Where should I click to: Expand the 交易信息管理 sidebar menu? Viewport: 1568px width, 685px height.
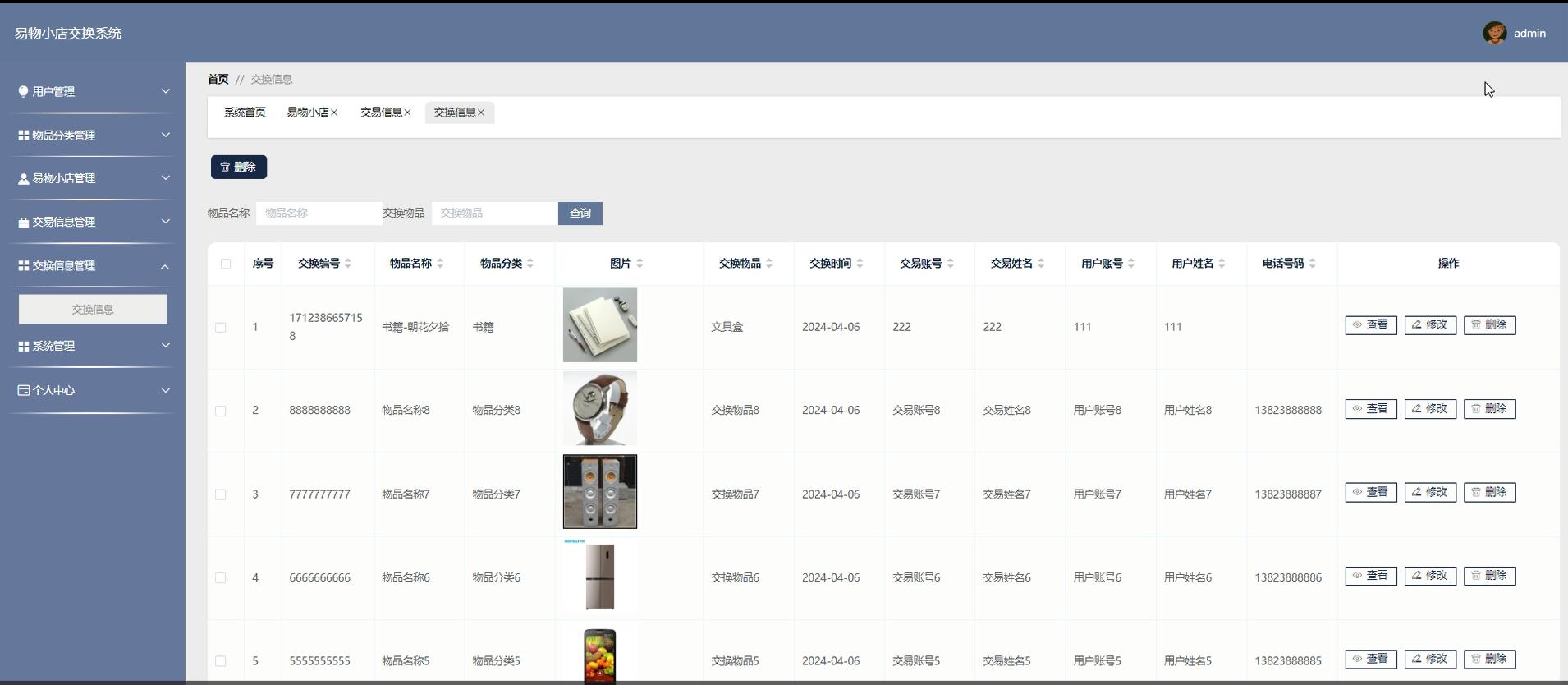(x=93, y=222)
